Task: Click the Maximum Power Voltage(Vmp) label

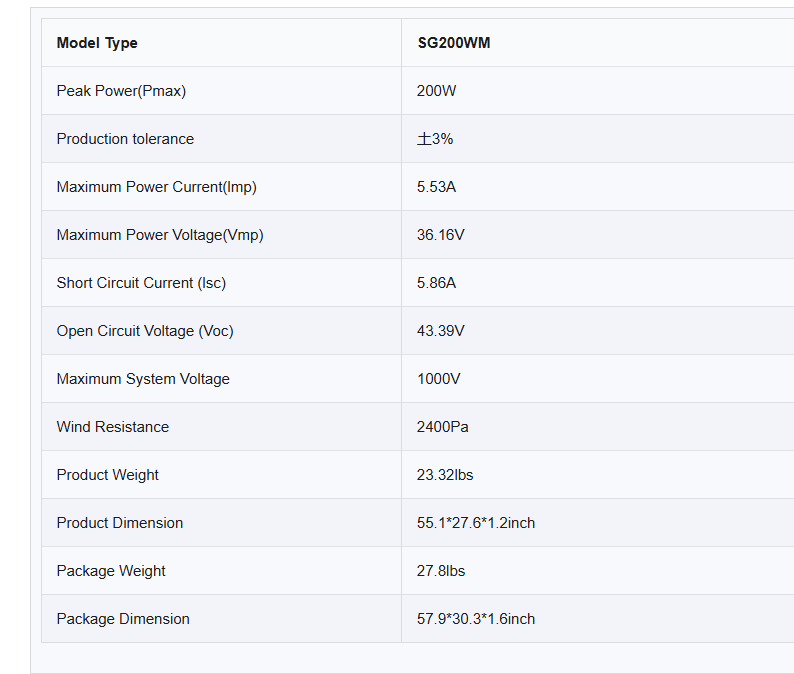Action: pyautogui.click(x=160, y=235)
